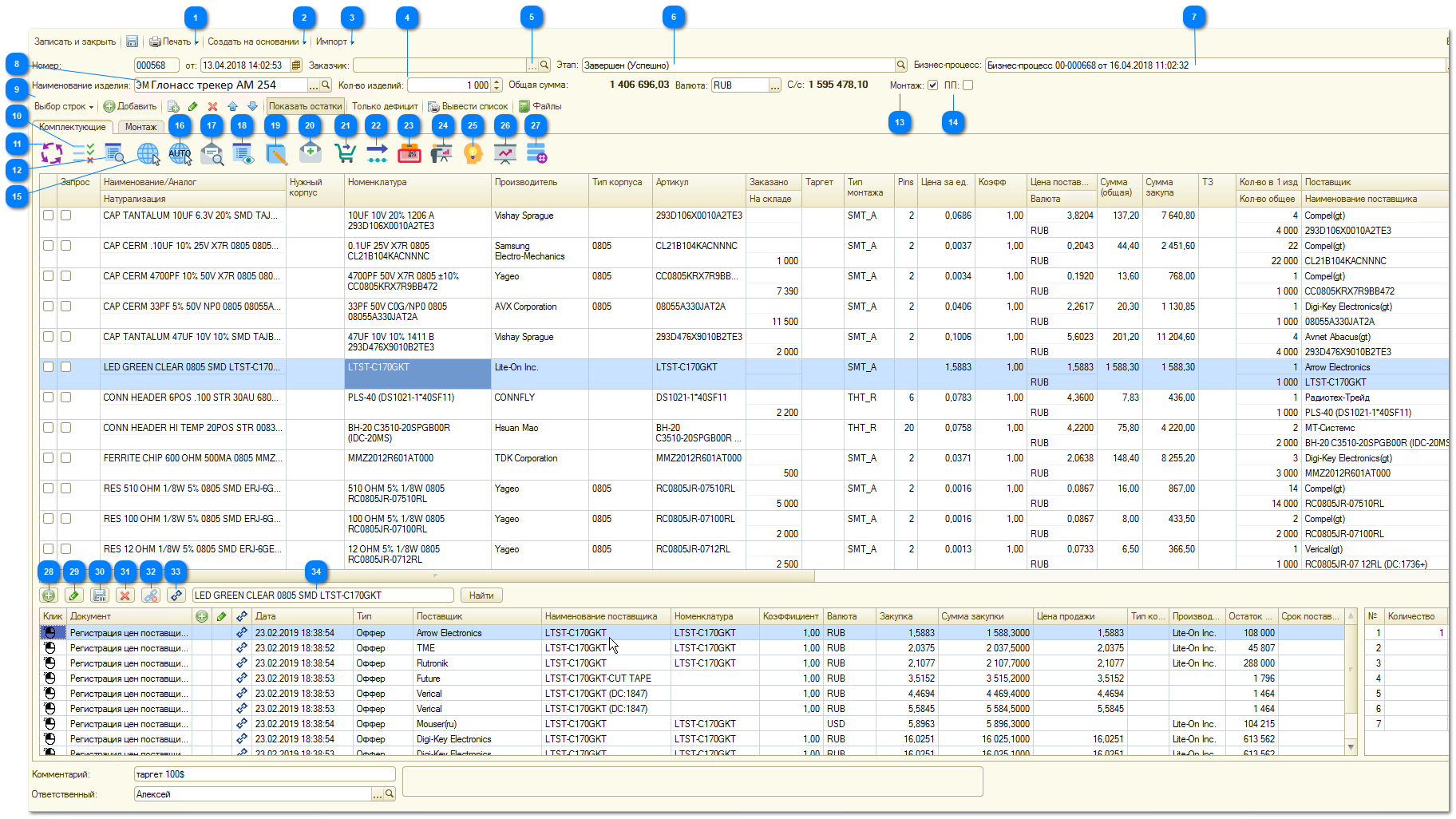The width and height of the screenshot is (1456, 819).
Task: Click the presentation chart board icon
Action: pos(504,152)
